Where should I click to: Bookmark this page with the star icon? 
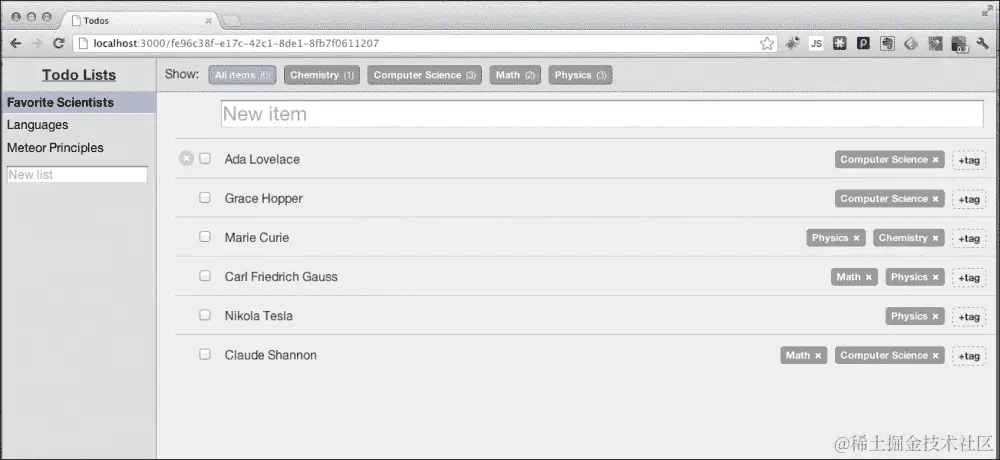coord(767,43)
